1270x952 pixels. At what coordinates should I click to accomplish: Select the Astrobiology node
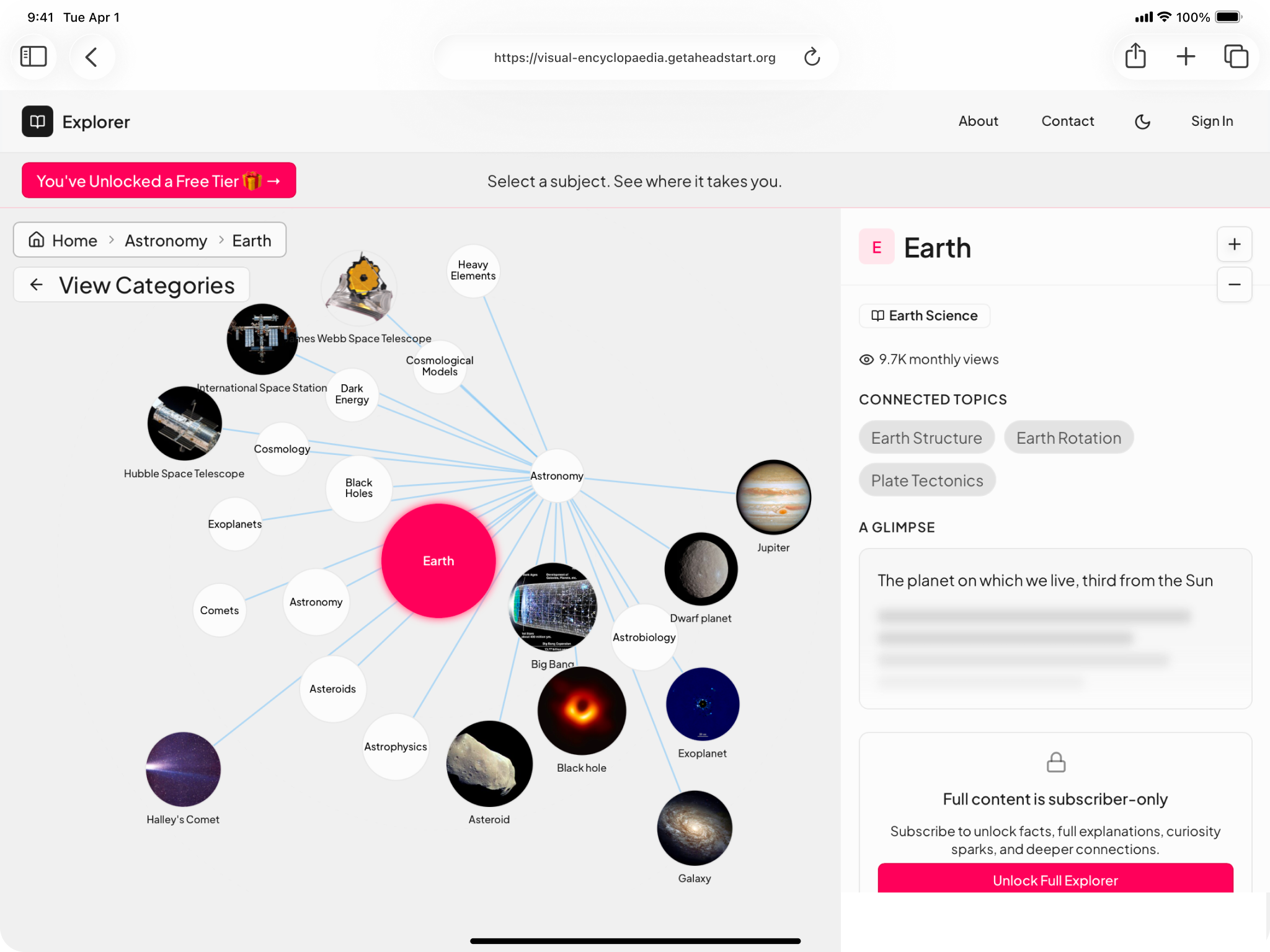[644, 638]
